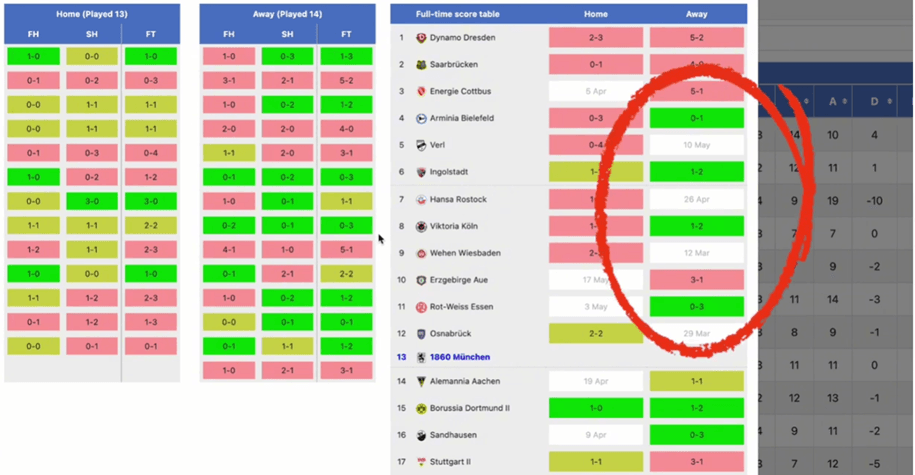Click Stuttgart II away result 3-1
Image resolution: width=915 pixels, height=475 pixels.
click(697, 462)
